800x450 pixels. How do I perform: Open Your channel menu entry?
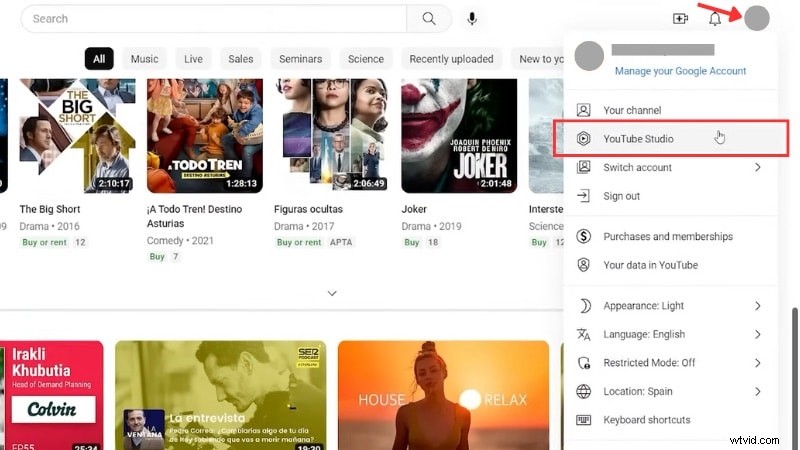pos(671,110)
